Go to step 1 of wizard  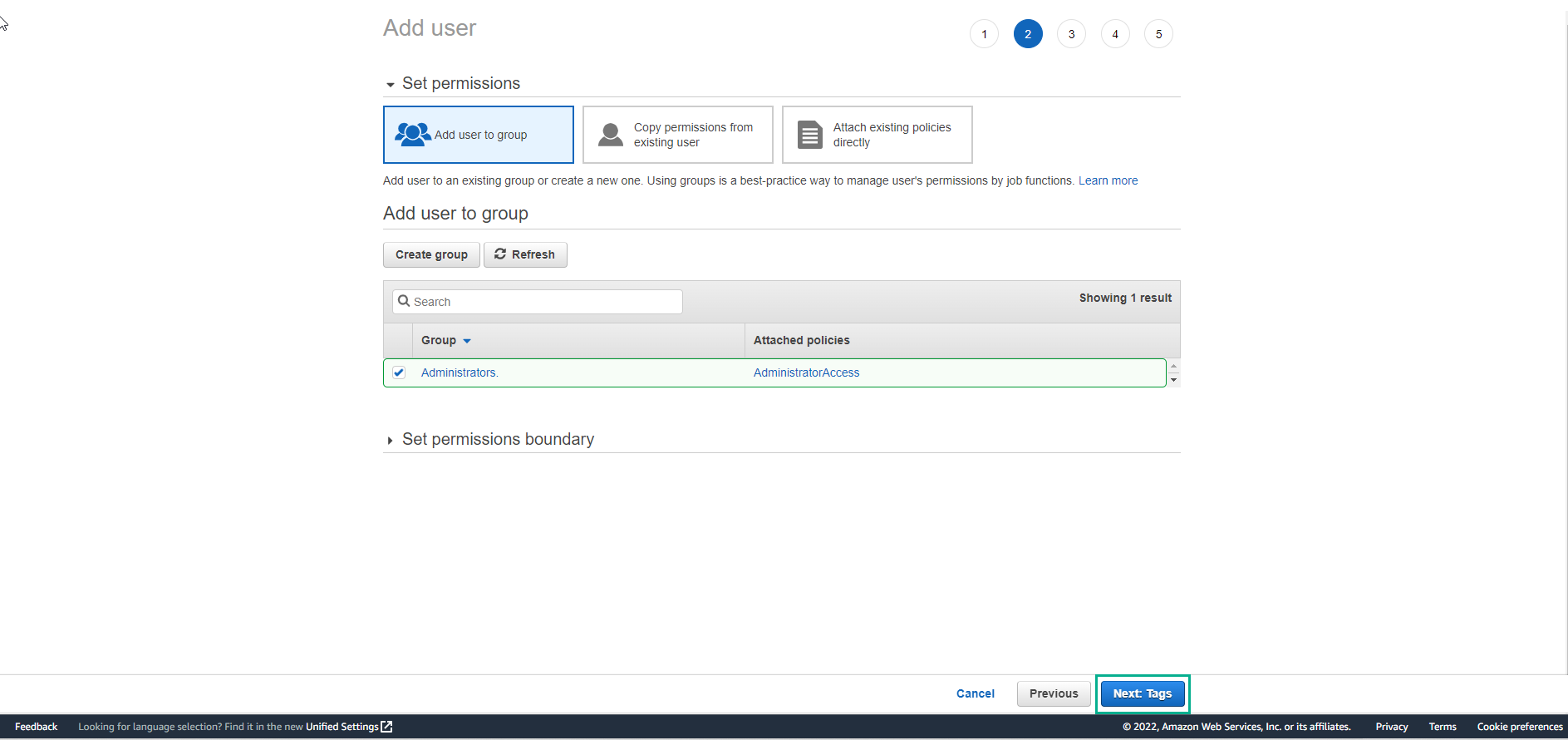point(985,34)
